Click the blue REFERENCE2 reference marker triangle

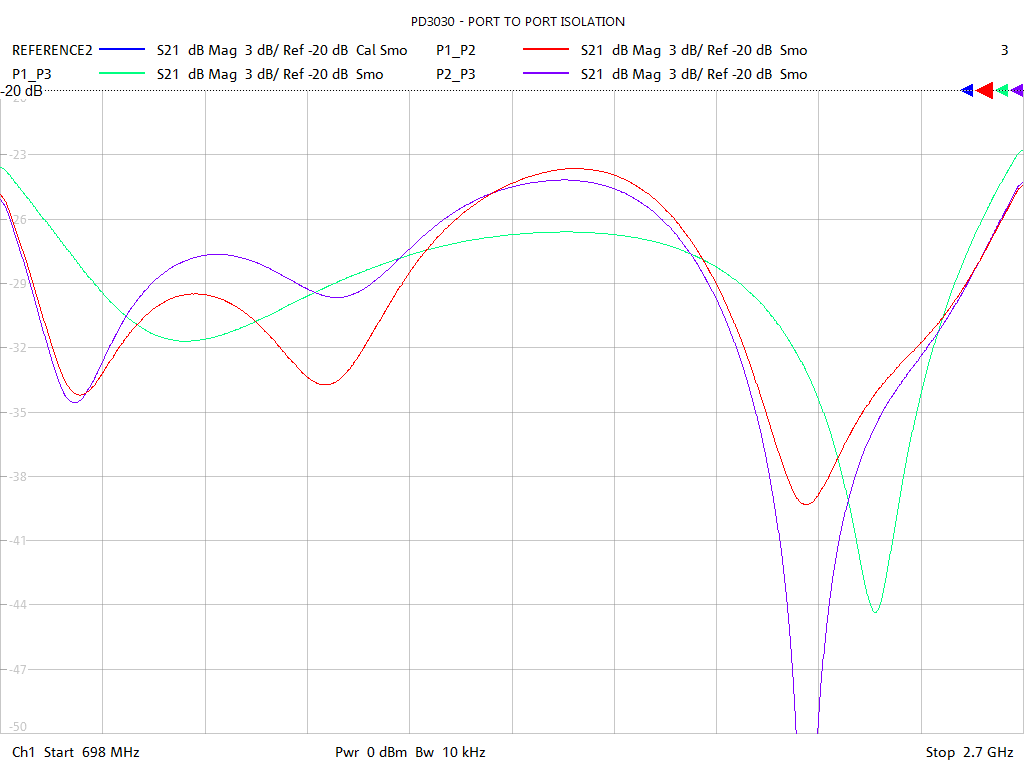[x=967, y=90]
